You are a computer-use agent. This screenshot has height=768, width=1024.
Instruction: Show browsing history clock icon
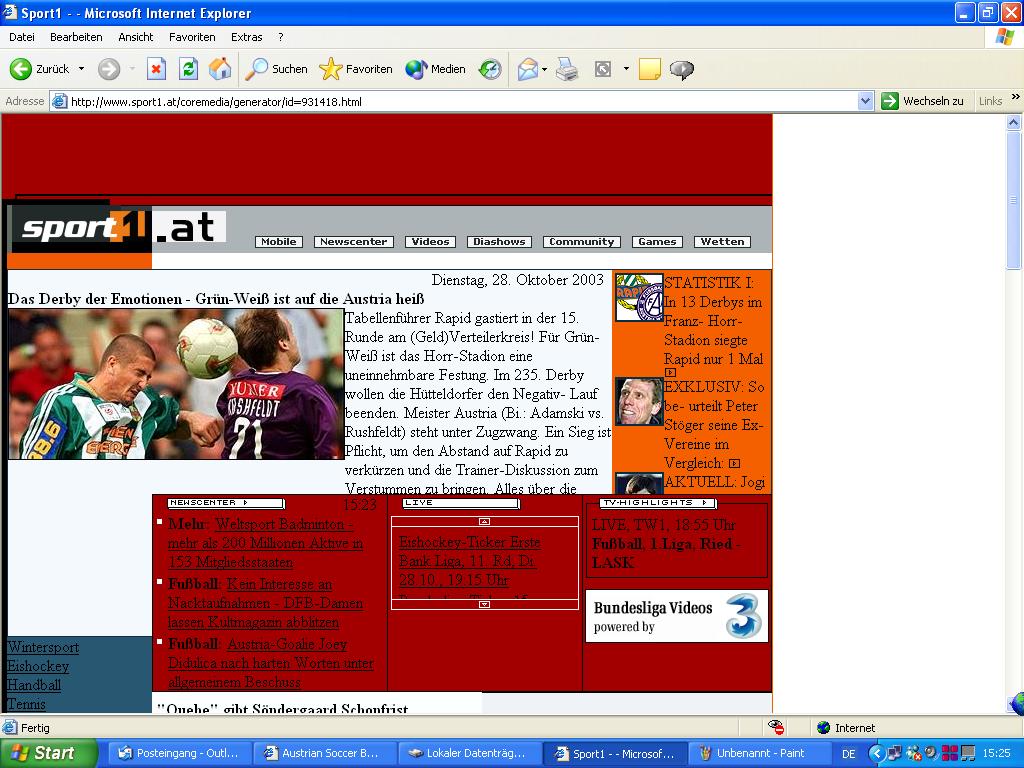coord(490,69)
